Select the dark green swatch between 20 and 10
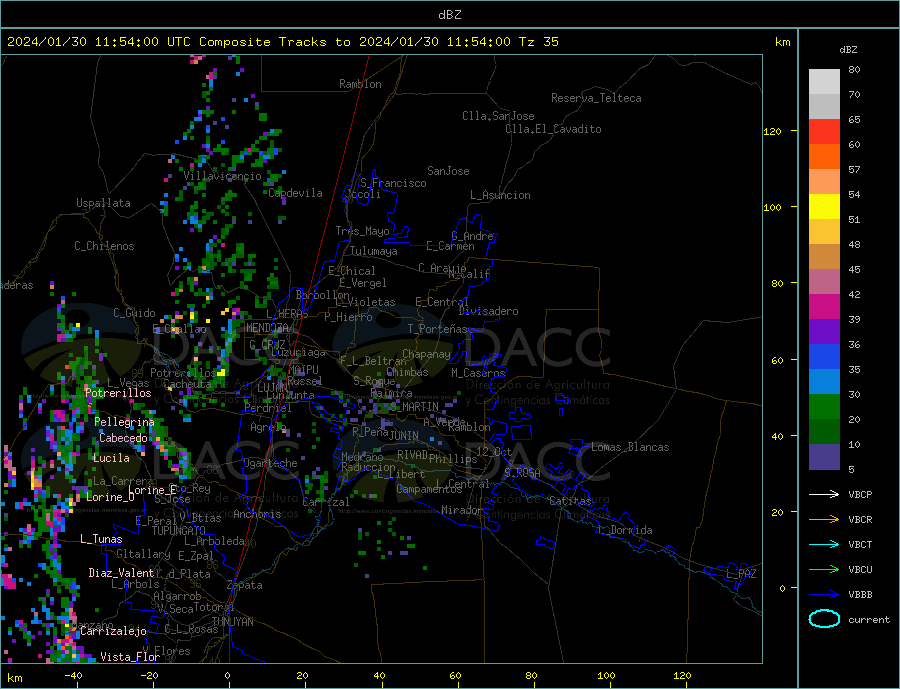Viewport: 900px width, 689px height. pos(824,431)
